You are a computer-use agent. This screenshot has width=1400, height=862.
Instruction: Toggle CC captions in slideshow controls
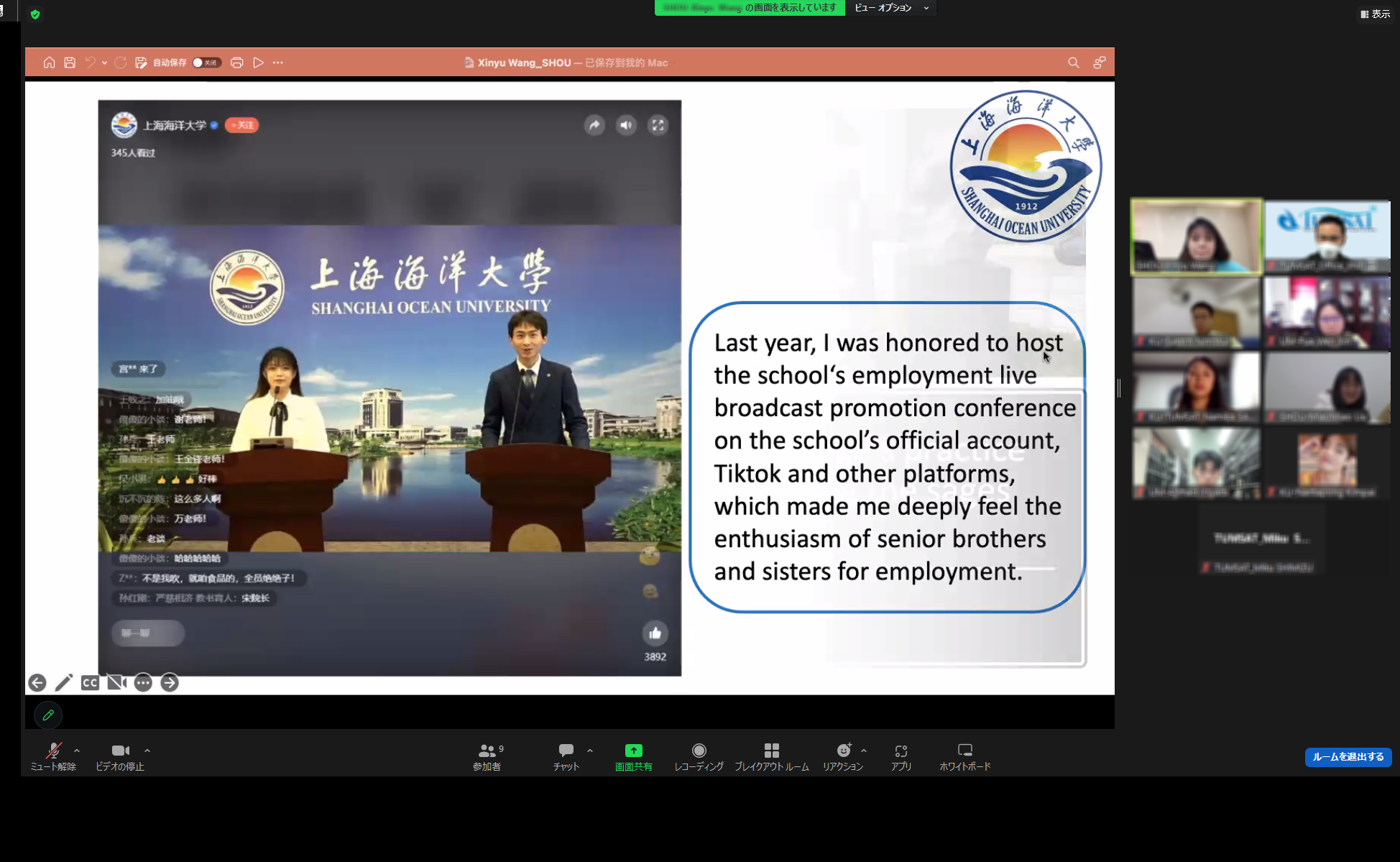tap(90, 682)
